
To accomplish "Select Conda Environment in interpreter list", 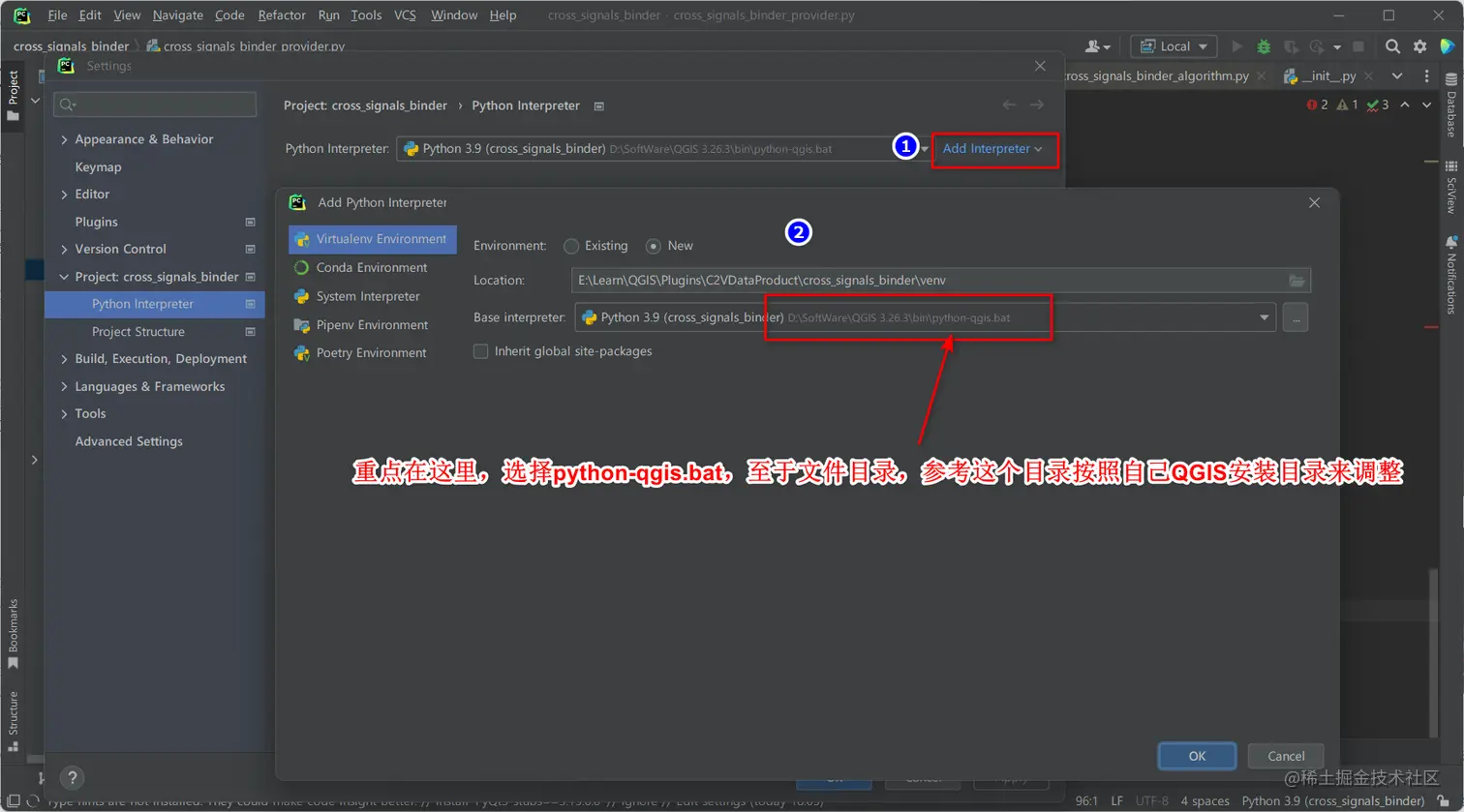I will pos(372,268).
